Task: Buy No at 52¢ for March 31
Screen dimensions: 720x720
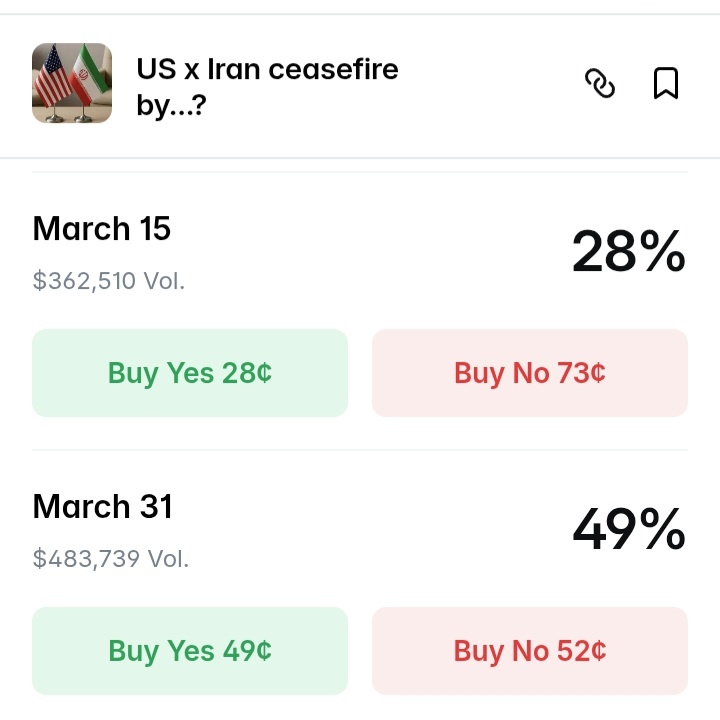Action: tap(530, 651)
